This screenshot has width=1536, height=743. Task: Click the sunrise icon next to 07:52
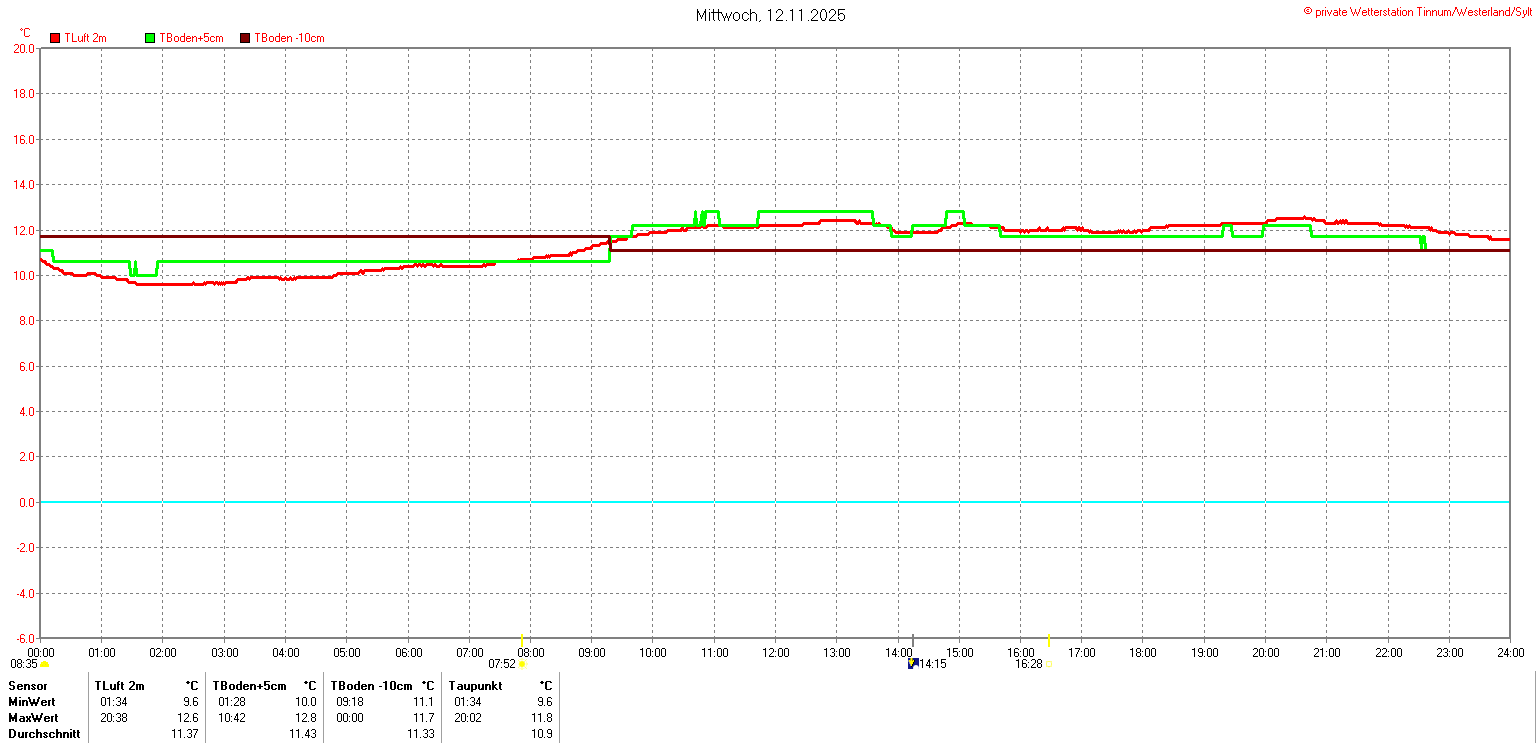click(522, 665)
